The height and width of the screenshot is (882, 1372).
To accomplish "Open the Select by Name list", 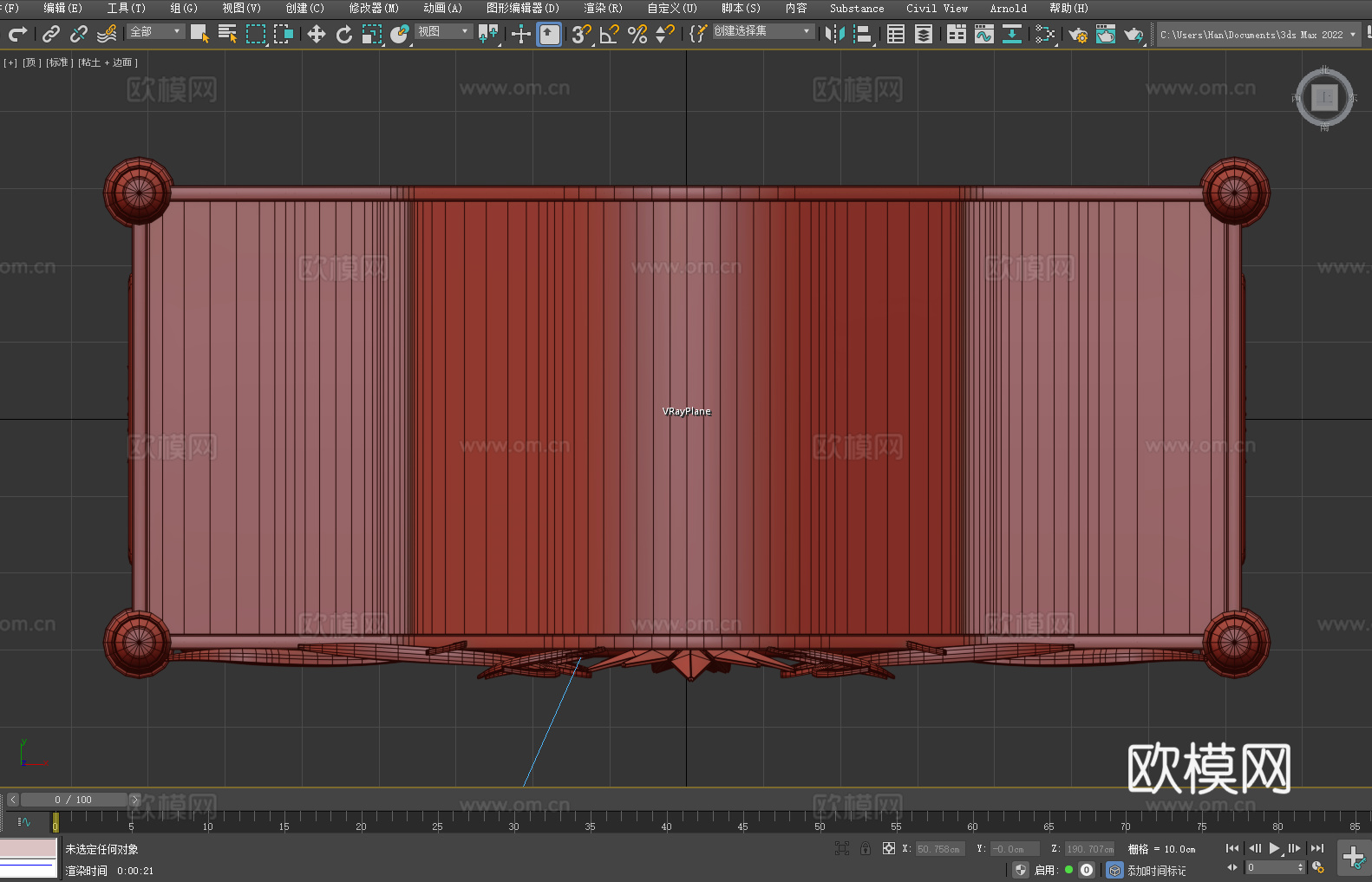I will [x=227, y=34].
